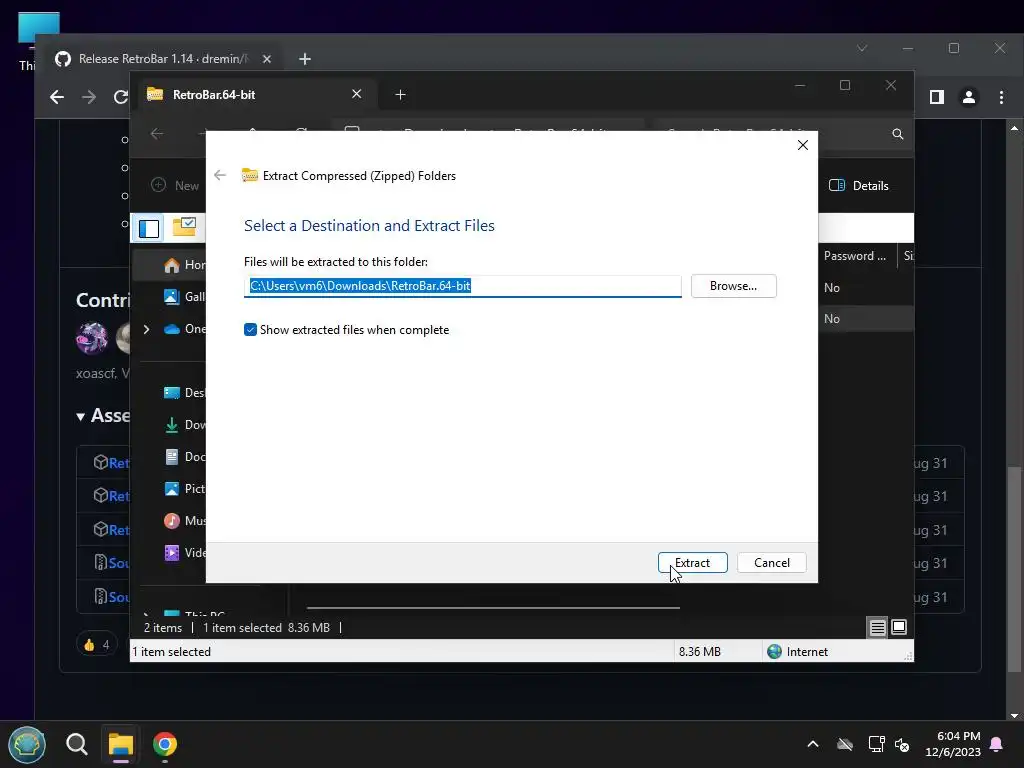This screenshot has height=768, width=1024.
Task: Switch Explorer to large thumbnails view
Action: (x=899, y=627)
